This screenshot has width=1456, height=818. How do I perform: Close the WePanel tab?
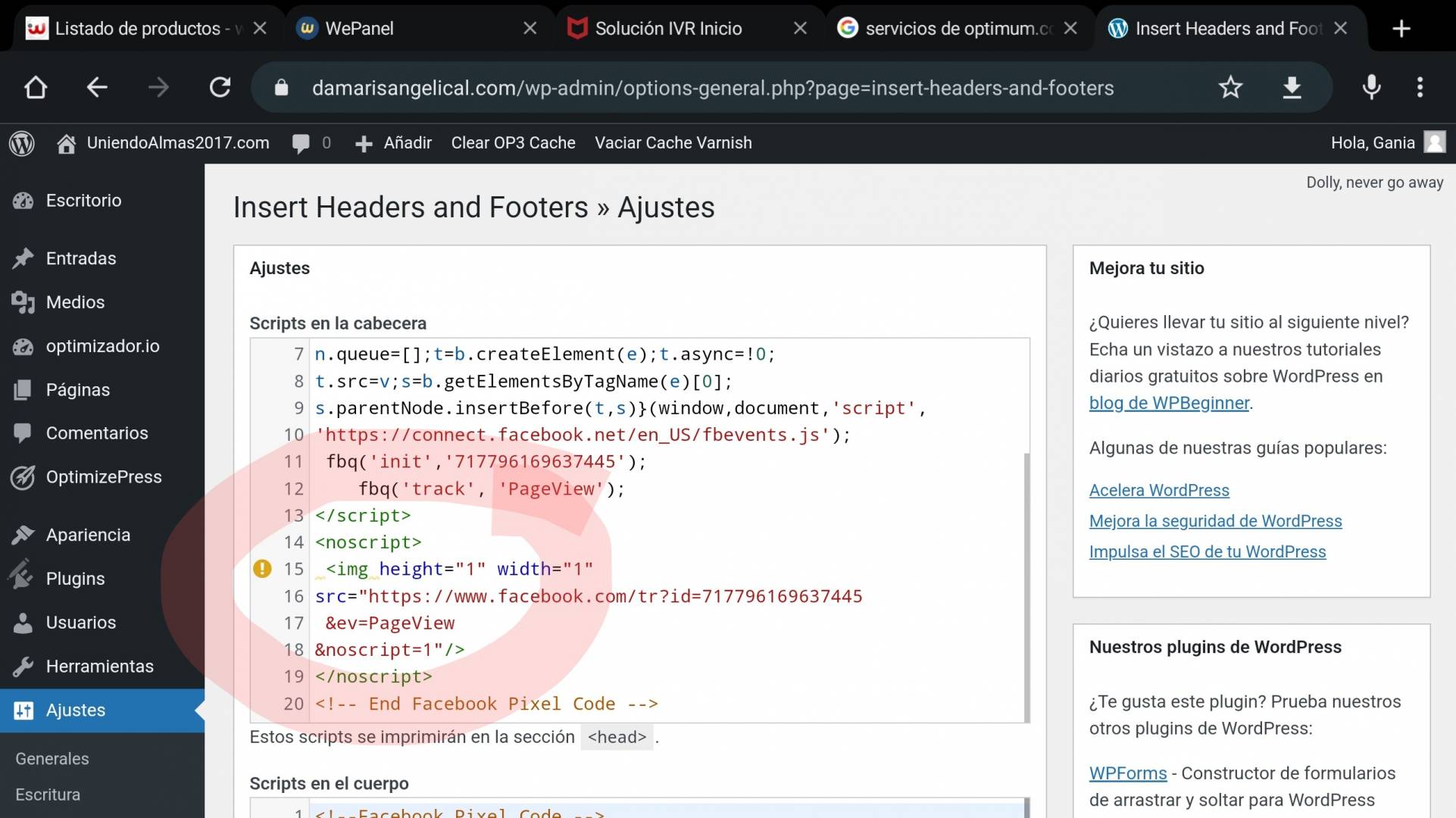point(530,29)
